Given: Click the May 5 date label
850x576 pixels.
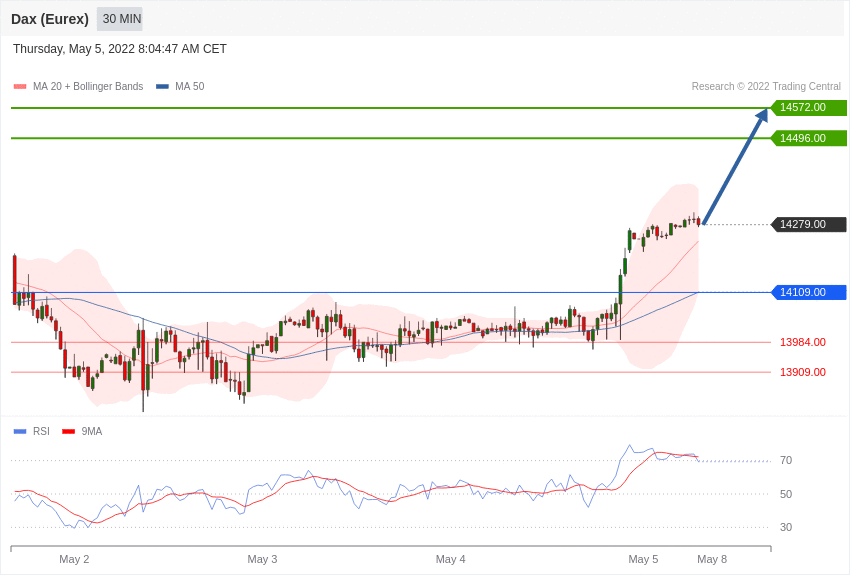Looking at the screenshot, I should click(x=643, y=559).
